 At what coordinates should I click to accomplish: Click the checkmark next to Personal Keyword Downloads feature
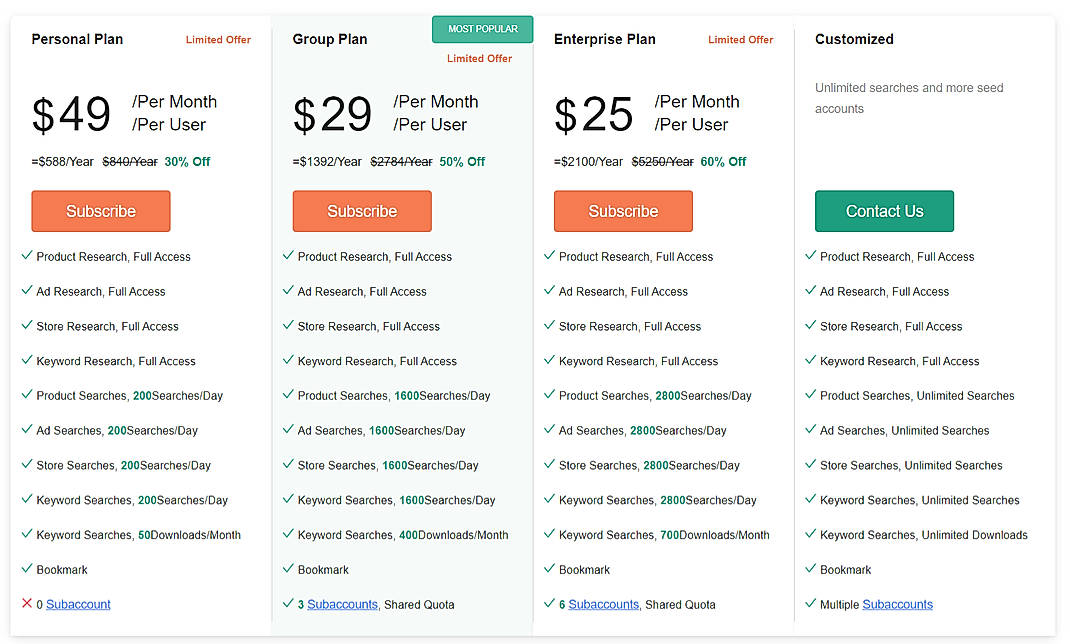click(27, 535)
